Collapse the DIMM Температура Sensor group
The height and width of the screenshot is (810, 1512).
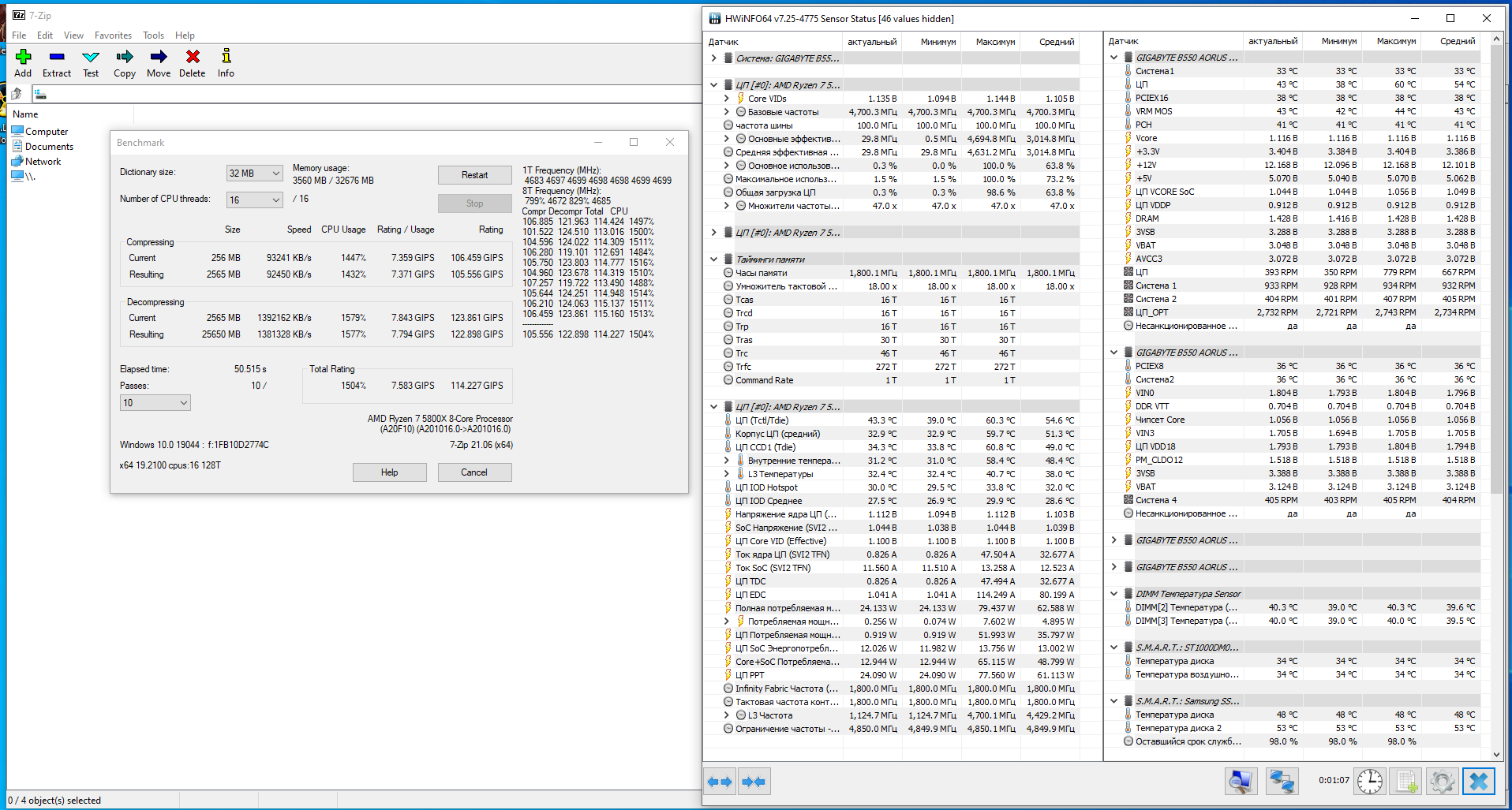(x=1113, y=594)
